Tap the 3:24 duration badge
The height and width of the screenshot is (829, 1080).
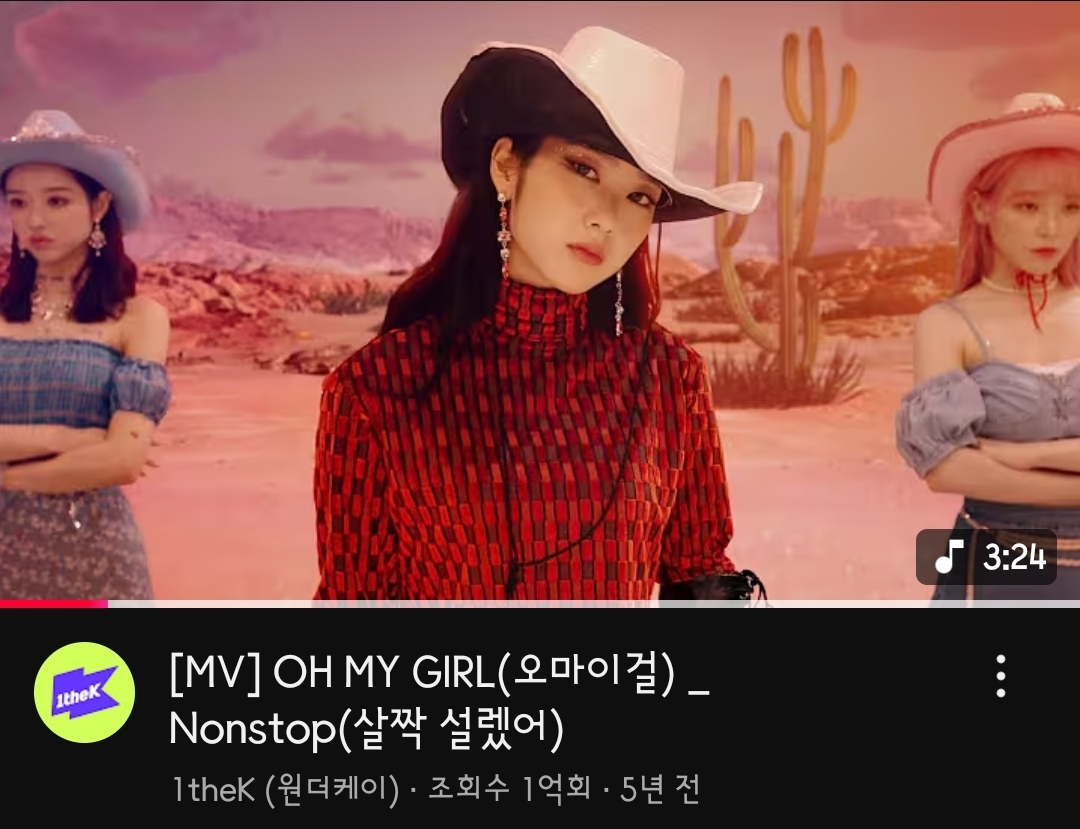tap(986, 557)
